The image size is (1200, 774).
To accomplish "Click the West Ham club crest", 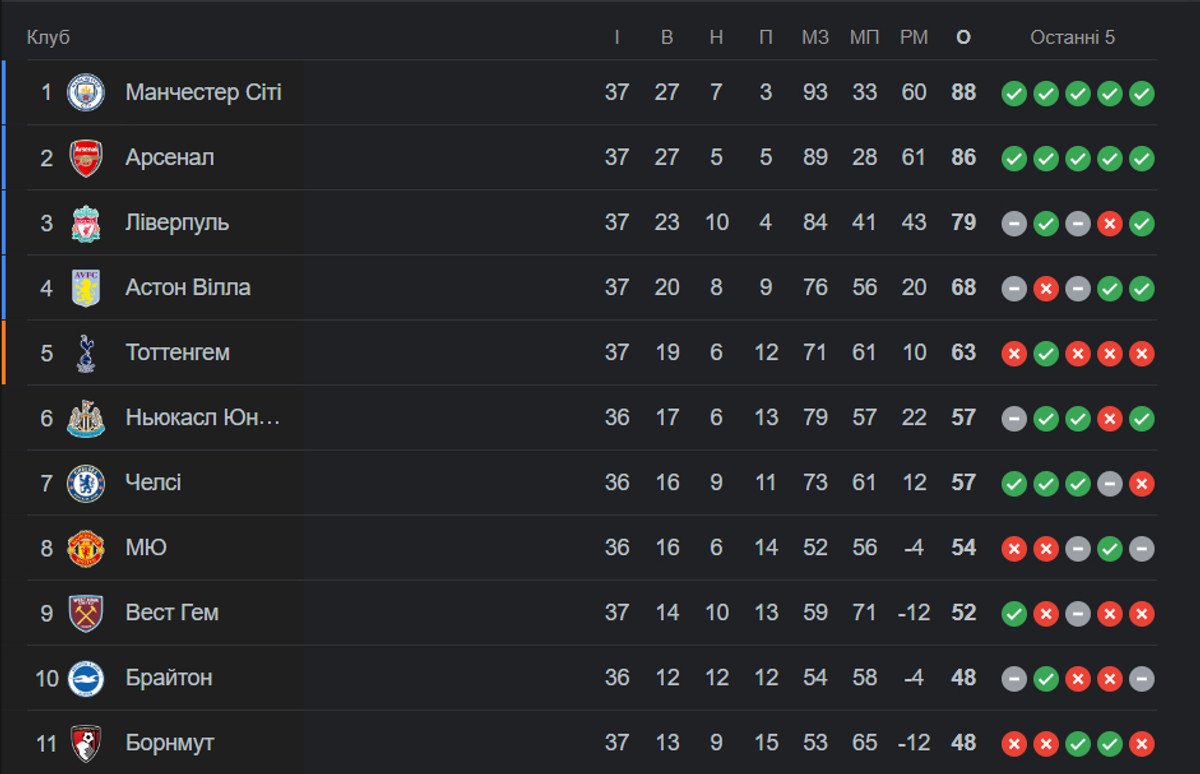I will coord(85,613).
